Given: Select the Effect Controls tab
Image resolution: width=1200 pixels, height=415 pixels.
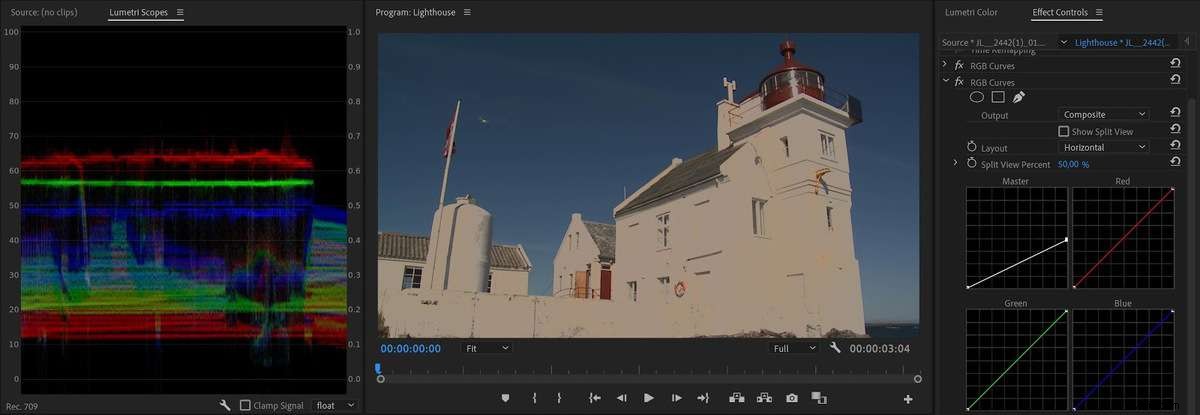Looking at the screenshot, I should click(x=1061, y=12).
